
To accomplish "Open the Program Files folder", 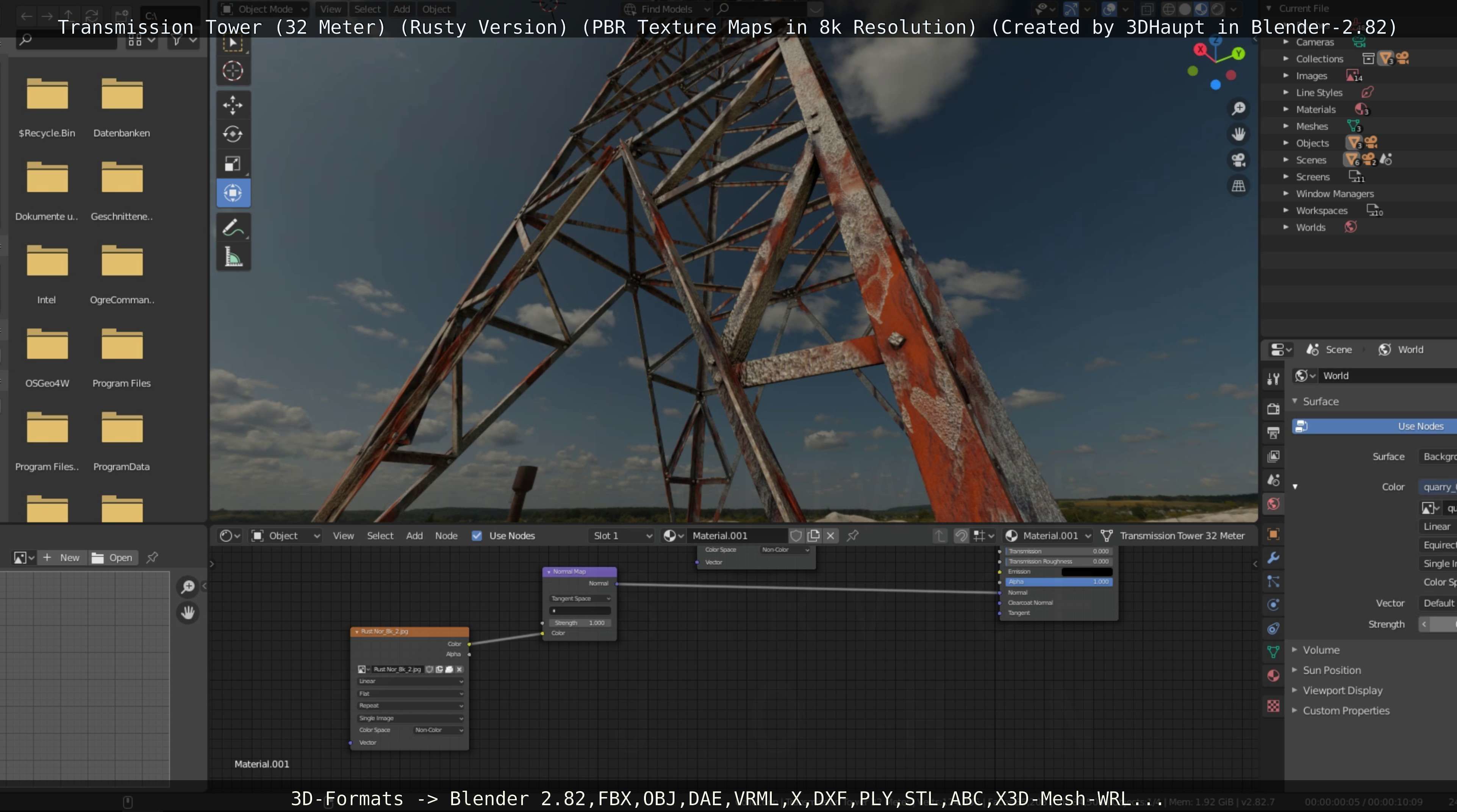I will (x=122, y=358).
